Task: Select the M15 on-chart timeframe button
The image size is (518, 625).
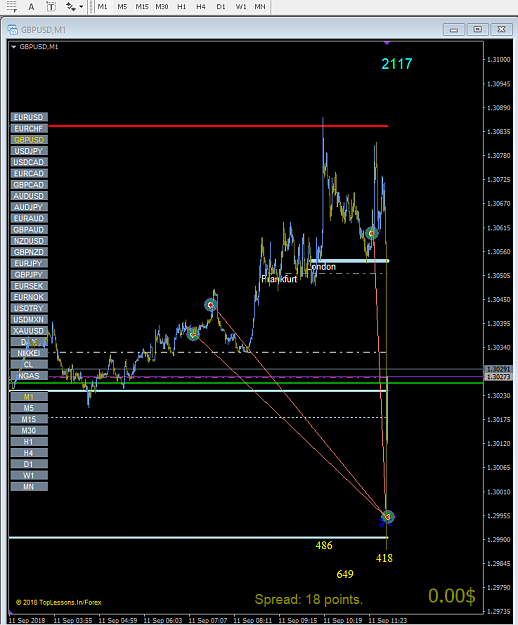Action: (x=29, y=419)
